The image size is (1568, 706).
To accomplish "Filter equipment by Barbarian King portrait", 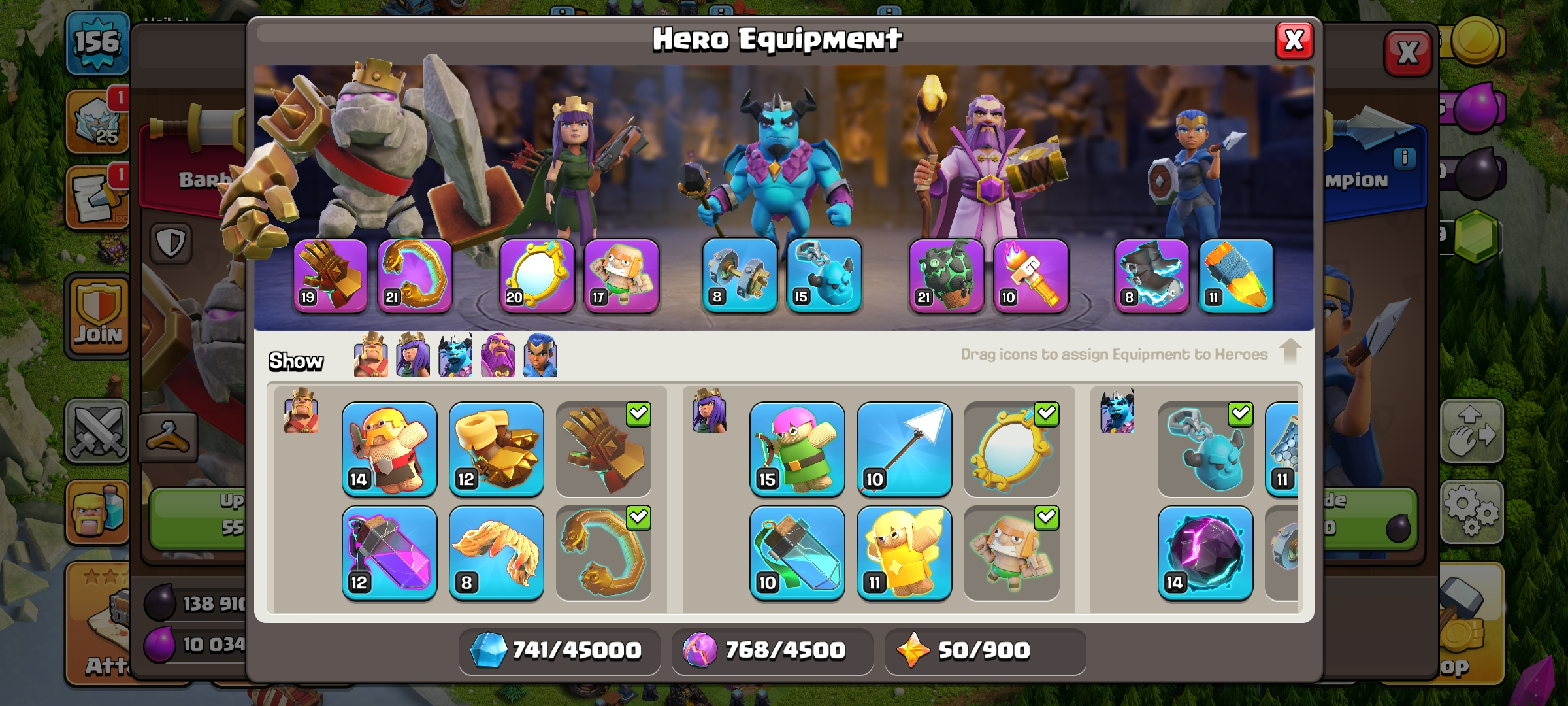I will click(370, 355).
